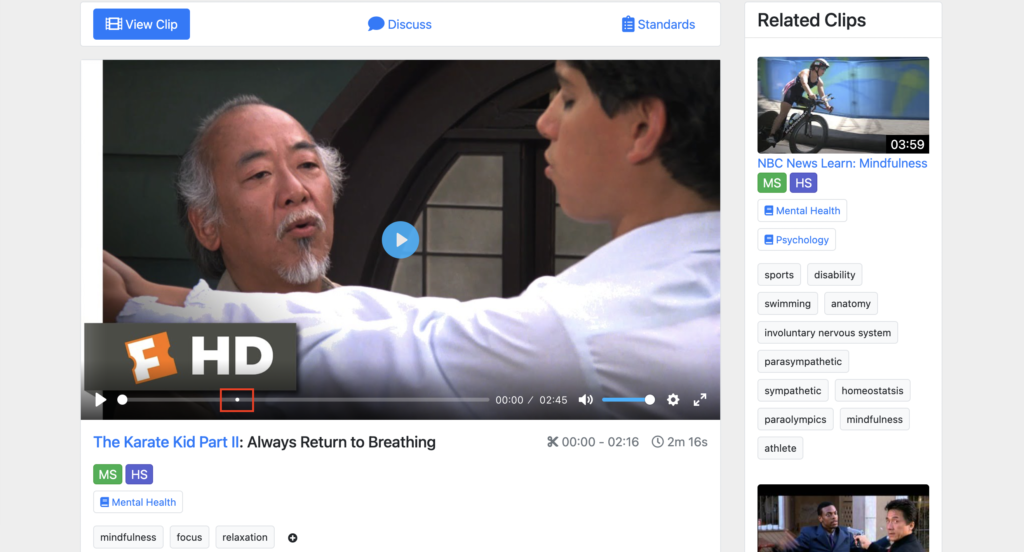1024x552 pixels.
Task: Open the Discuss tab
Action: pos(400,24)
